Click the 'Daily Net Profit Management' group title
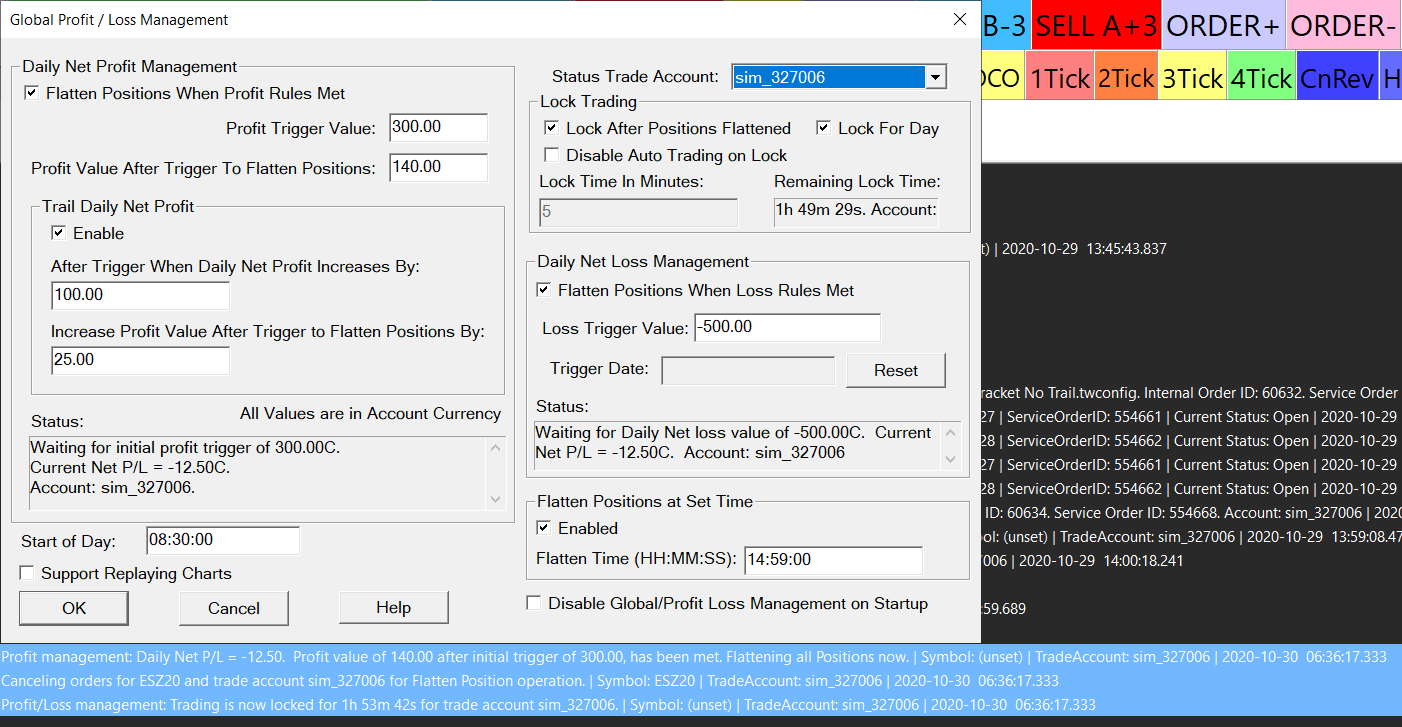The width and height of the screenshot is (1402, 727). 130,67
